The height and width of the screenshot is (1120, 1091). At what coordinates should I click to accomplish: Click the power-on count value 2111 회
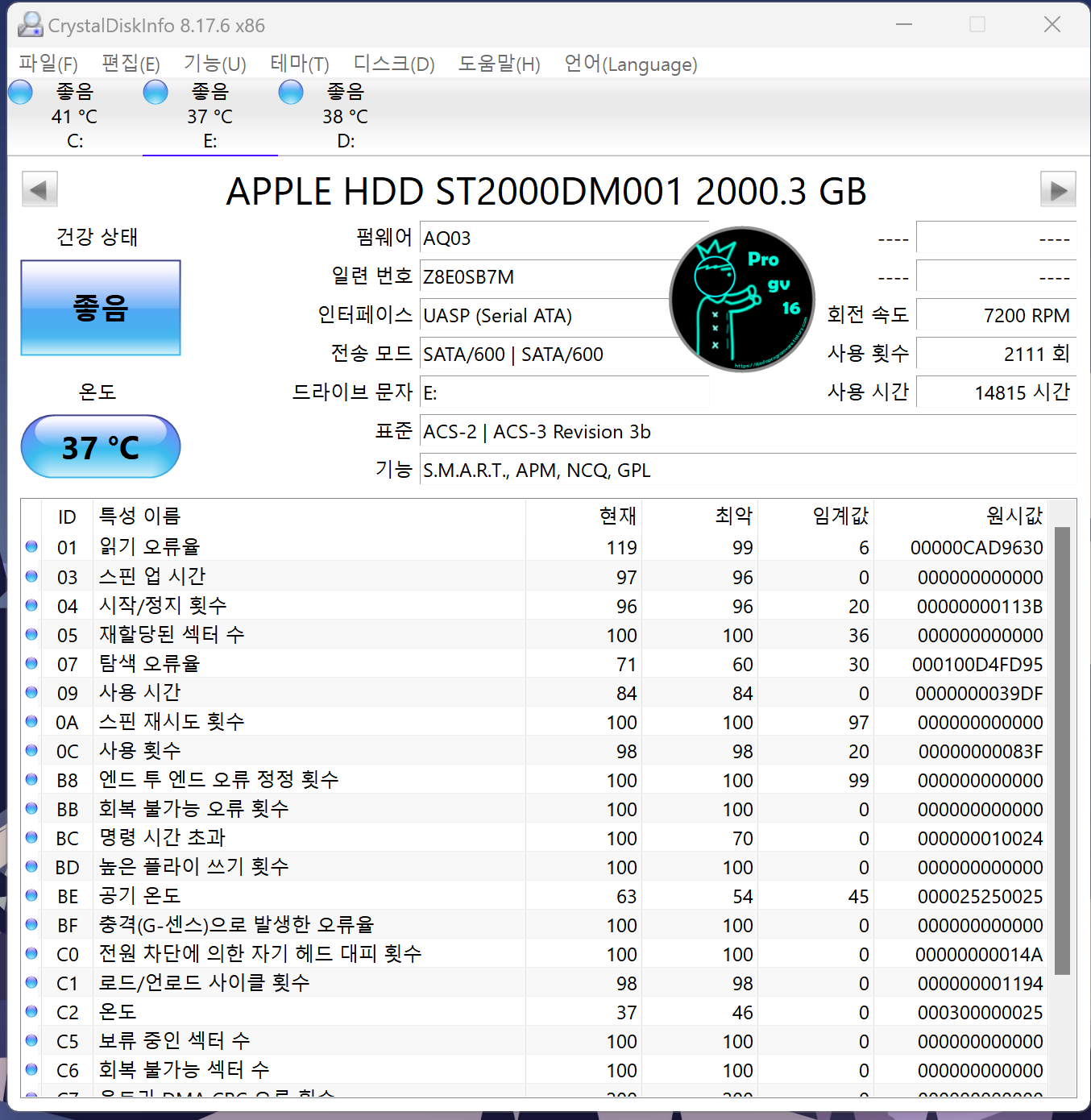pyautogui.click(x=996, y=354)
